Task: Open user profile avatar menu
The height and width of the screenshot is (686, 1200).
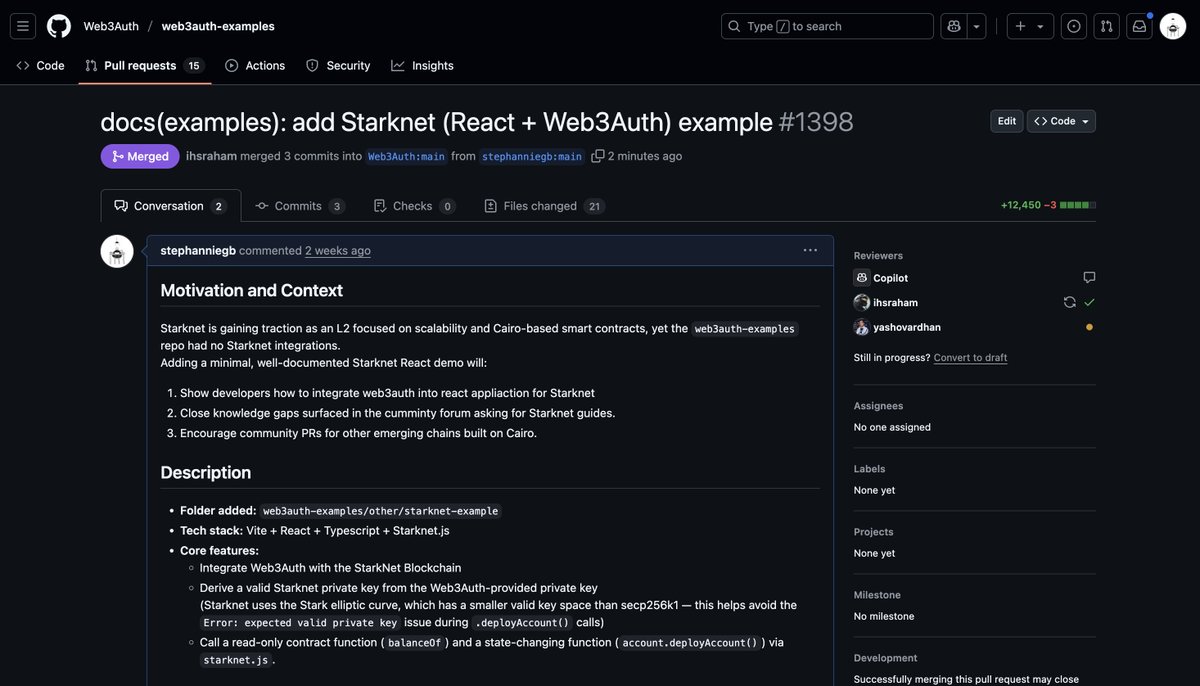Action: click(x=1173, y=26)
